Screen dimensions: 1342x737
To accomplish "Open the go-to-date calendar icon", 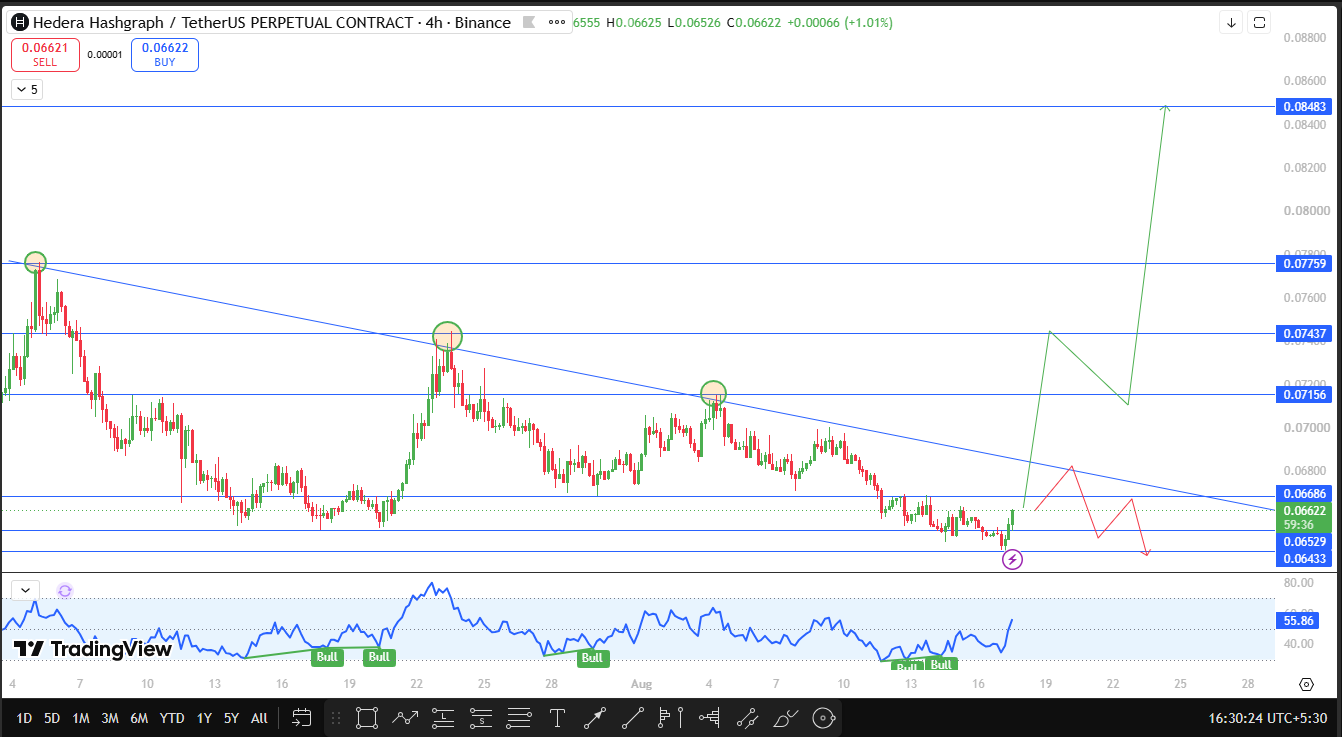I will pyautogui.click(x=301, y=717).
